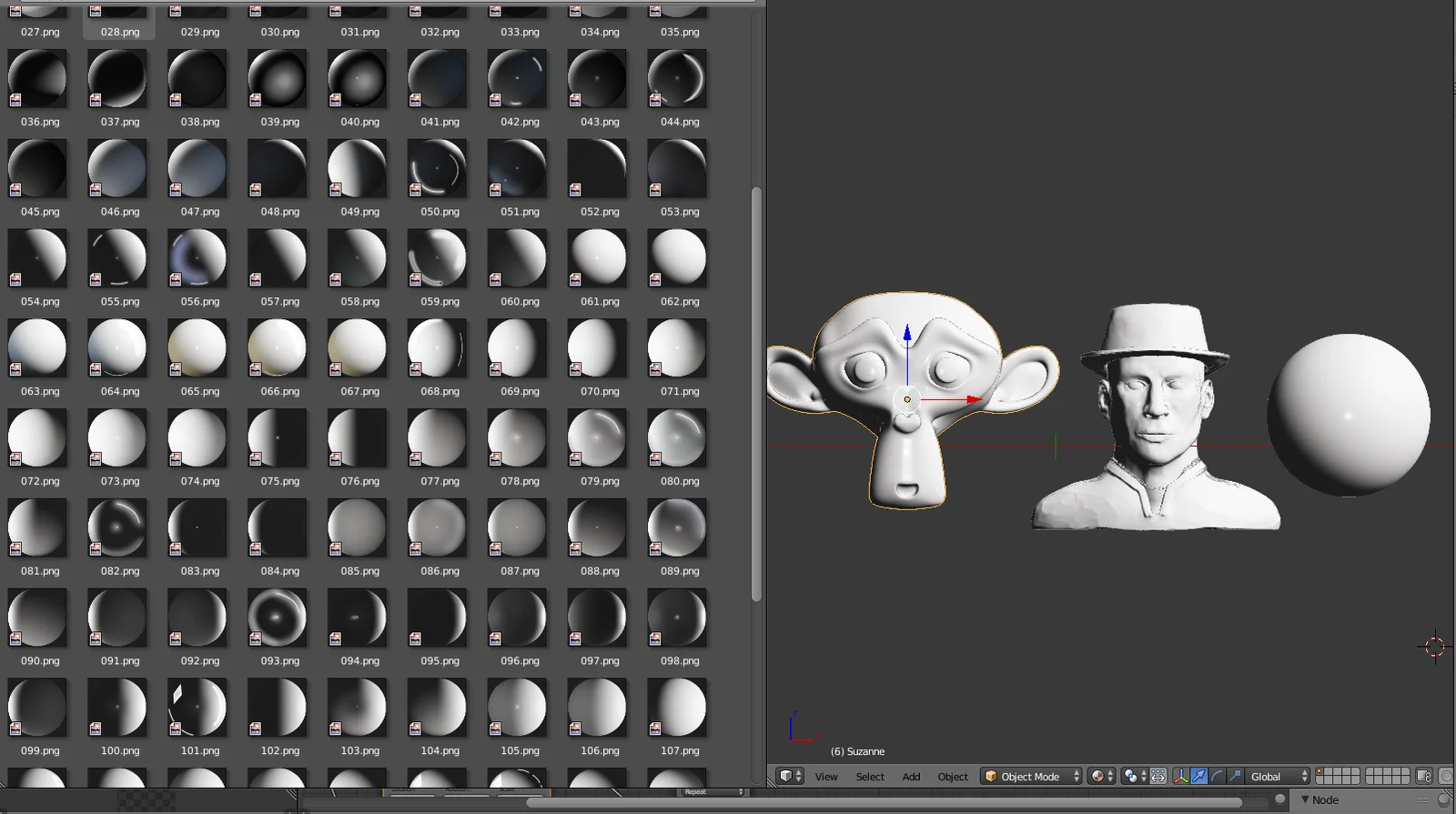Select the man with hat bust model
Screen dimensions: 1456x814
pyautogui.click(x=1155, y=417)
